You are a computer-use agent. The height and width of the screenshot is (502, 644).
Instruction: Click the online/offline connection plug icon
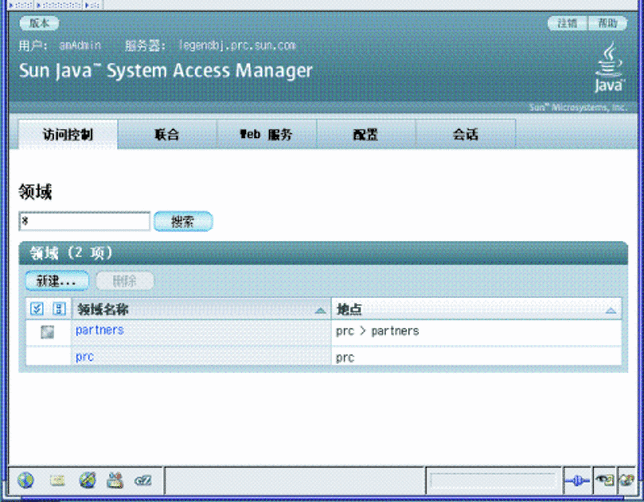click(x=577, y=480)
